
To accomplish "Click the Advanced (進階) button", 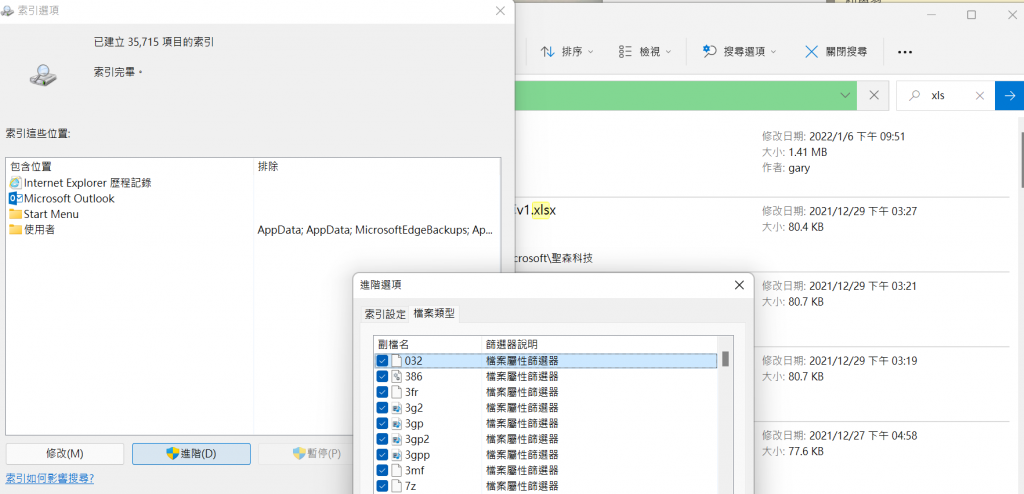I will (x=191, y=454).
